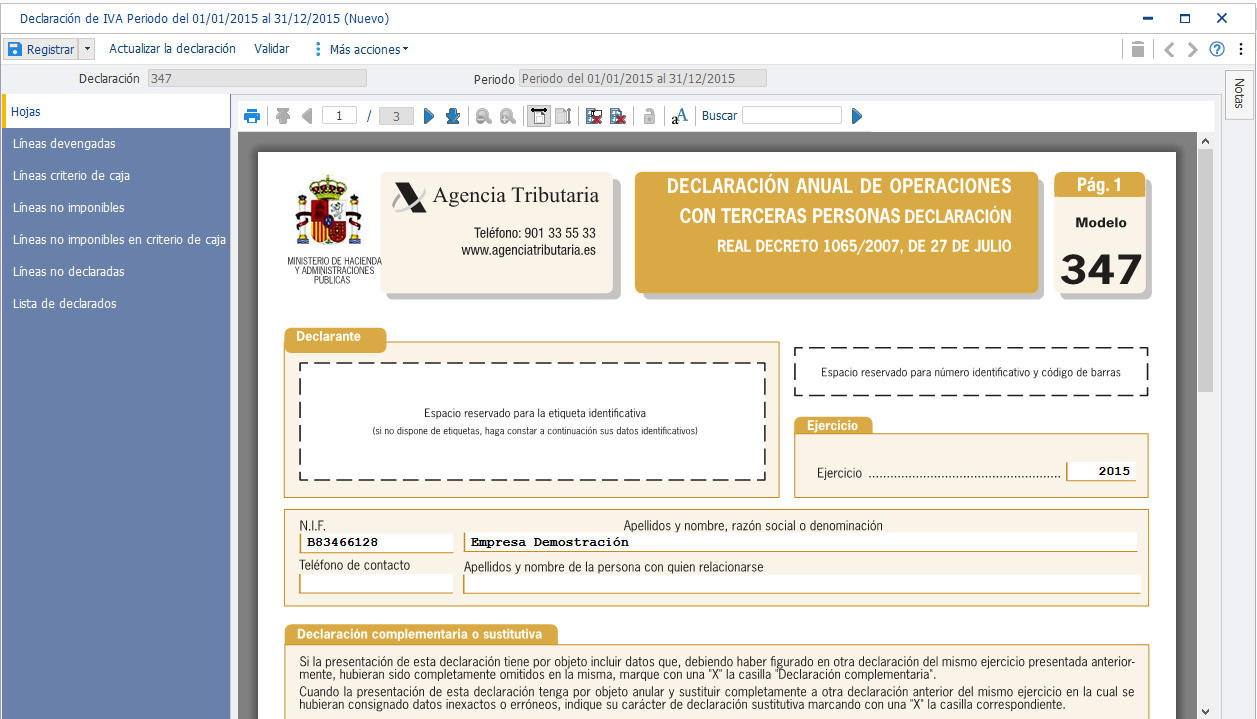Click the font size aA icon

pyautogui.click(x=679, y=116)
